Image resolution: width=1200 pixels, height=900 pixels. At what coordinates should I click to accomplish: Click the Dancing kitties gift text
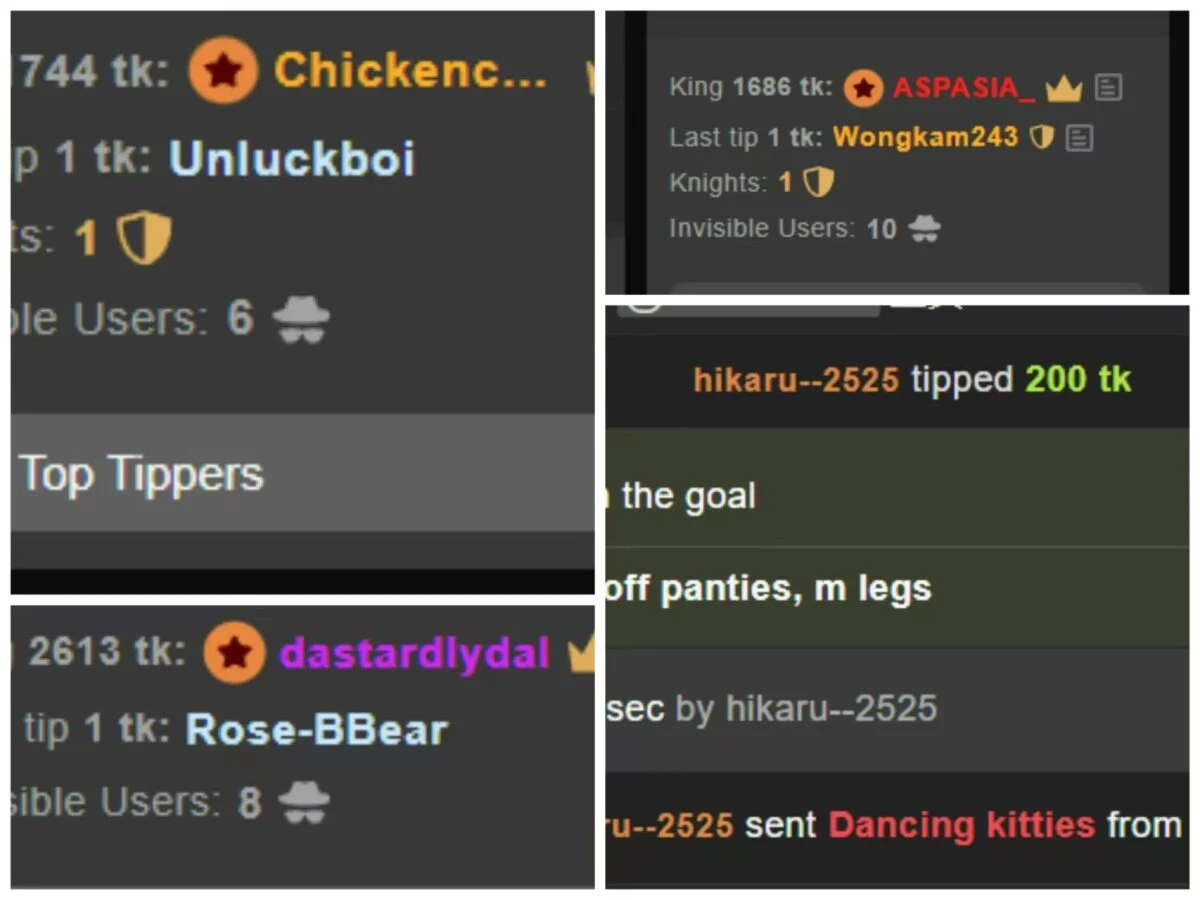[x=962, y=826]
